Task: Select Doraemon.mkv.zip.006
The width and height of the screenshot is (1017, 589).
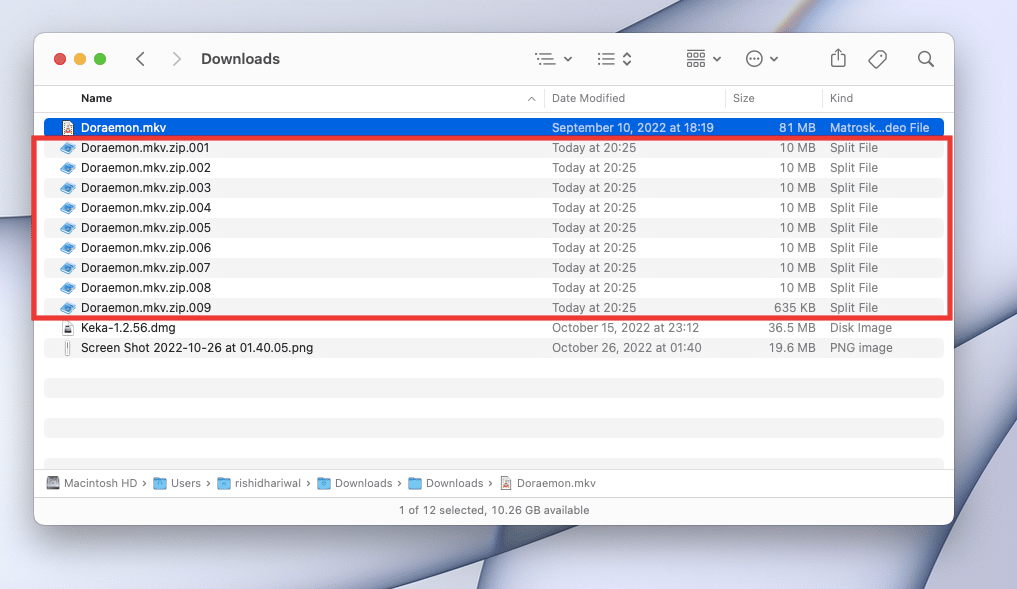Action: click(494, 248)
